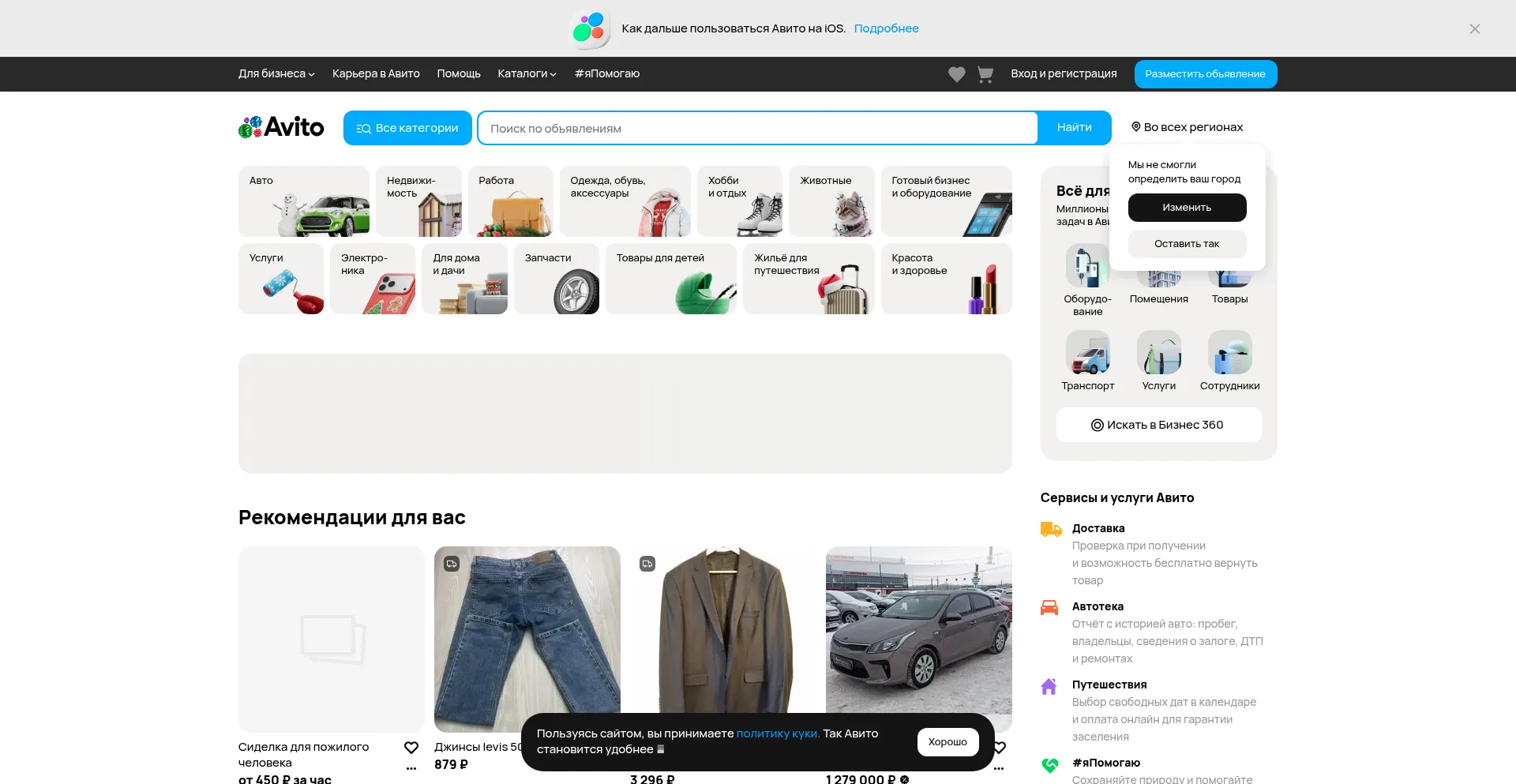
Task: Add the Джинсы levis listing to favorites
Action: coord(607,747)
